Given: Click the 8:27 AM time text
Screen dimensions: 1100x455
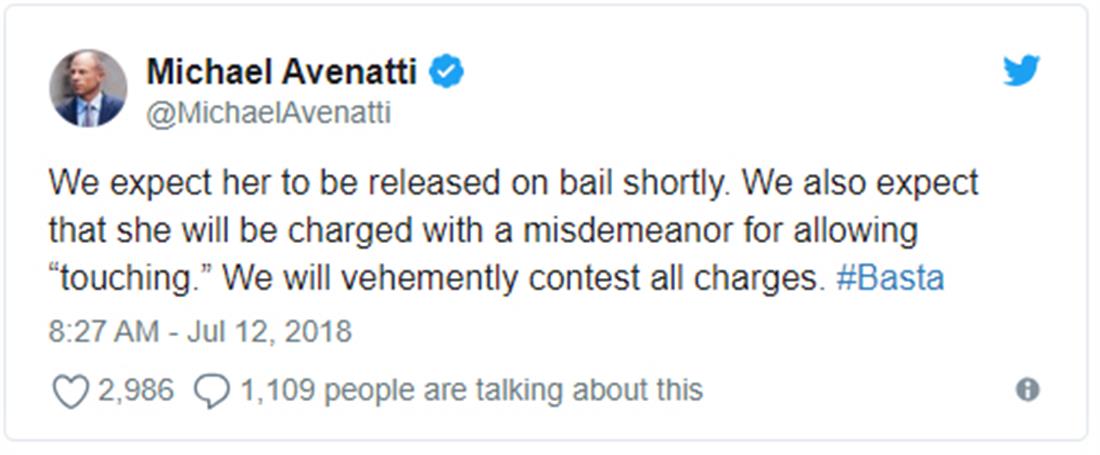Looking at the screenshot, I should [102, 331].
